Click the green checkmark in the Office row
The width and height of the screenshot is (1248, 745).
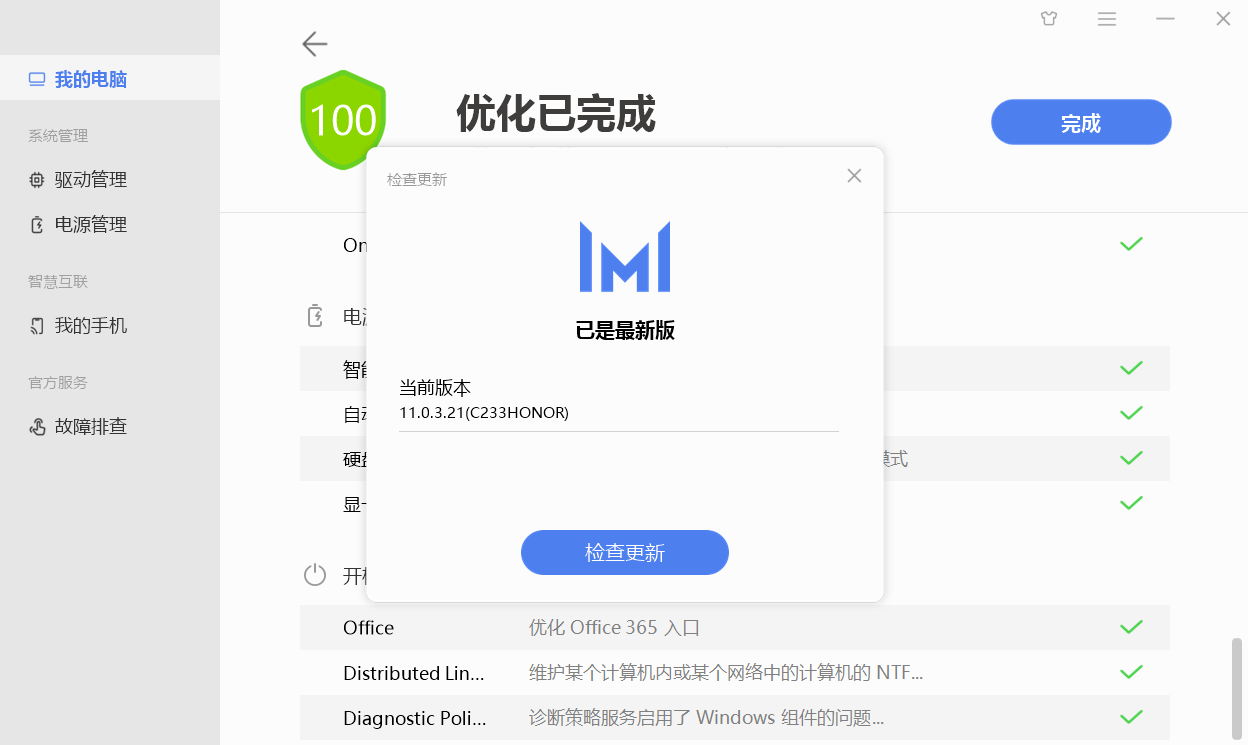[x=1131, y=628]
